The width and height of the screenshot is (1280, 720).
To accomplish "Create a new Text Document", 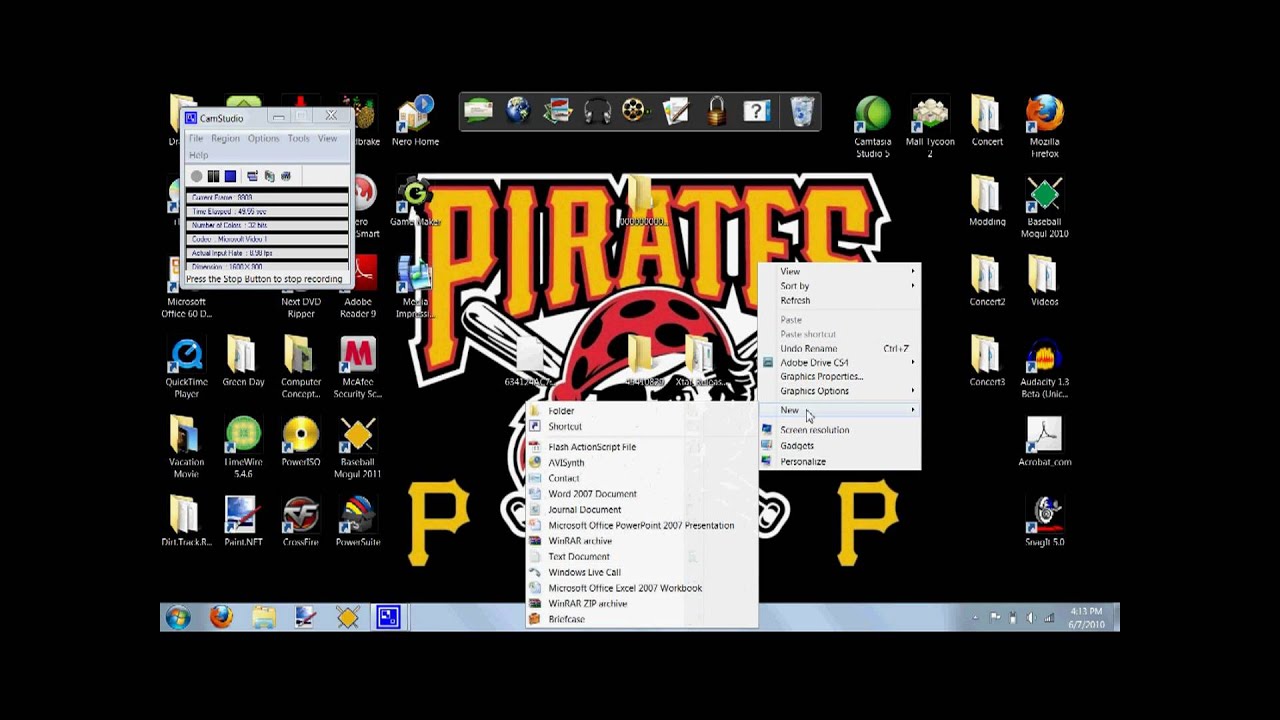I will (x=641, y=557).
